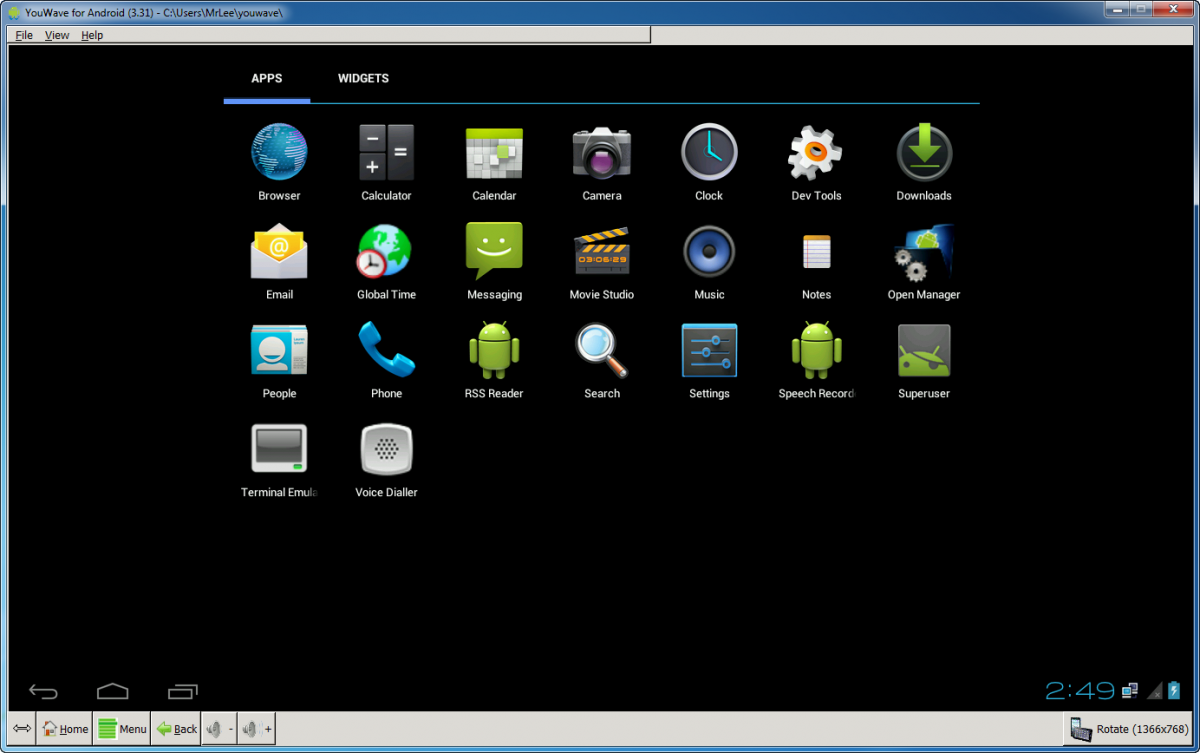
Task: Select the Apps tab
Action: point(267,79)
